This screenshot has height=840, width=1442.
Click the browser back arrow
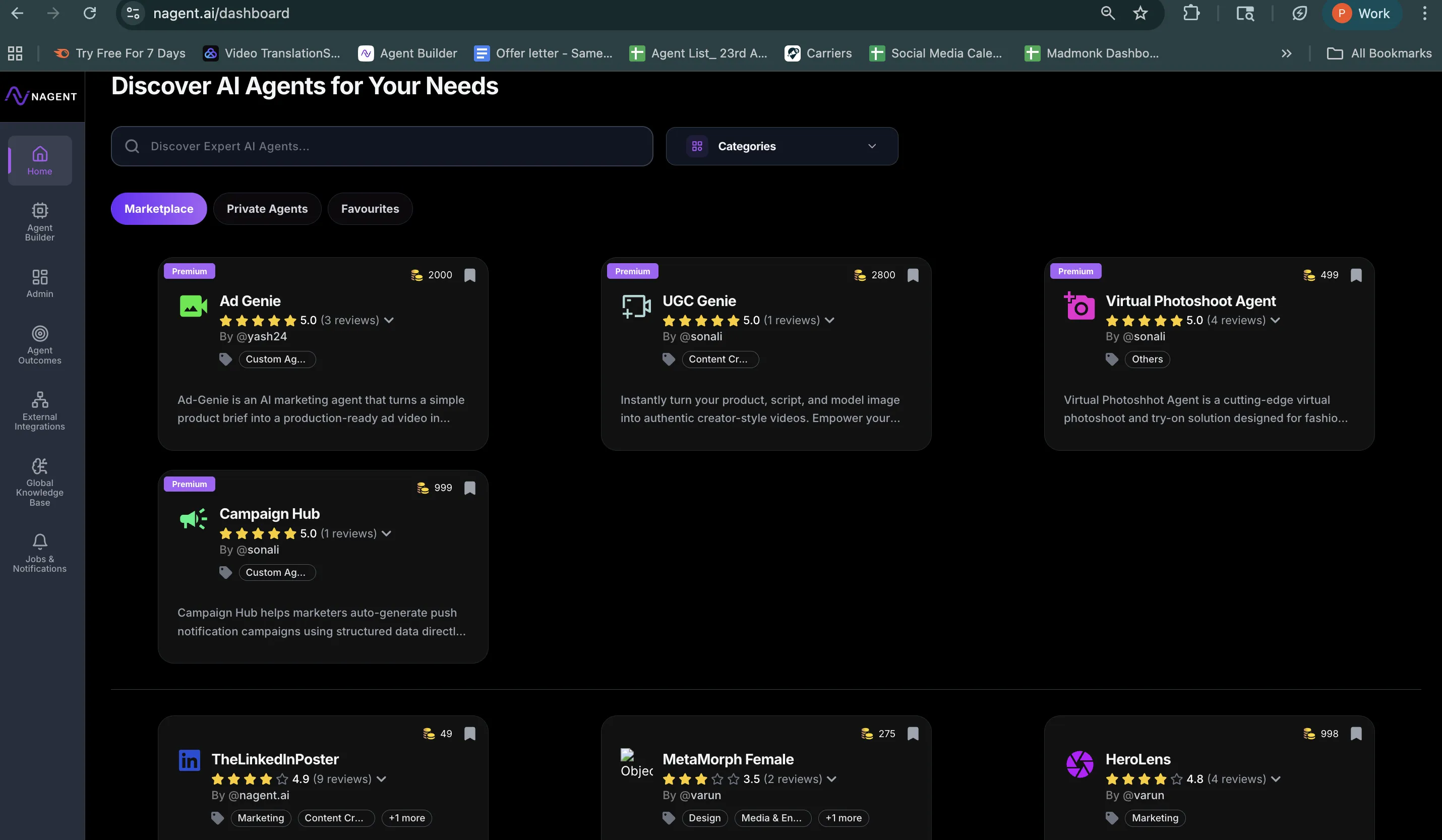click(17, 13)
